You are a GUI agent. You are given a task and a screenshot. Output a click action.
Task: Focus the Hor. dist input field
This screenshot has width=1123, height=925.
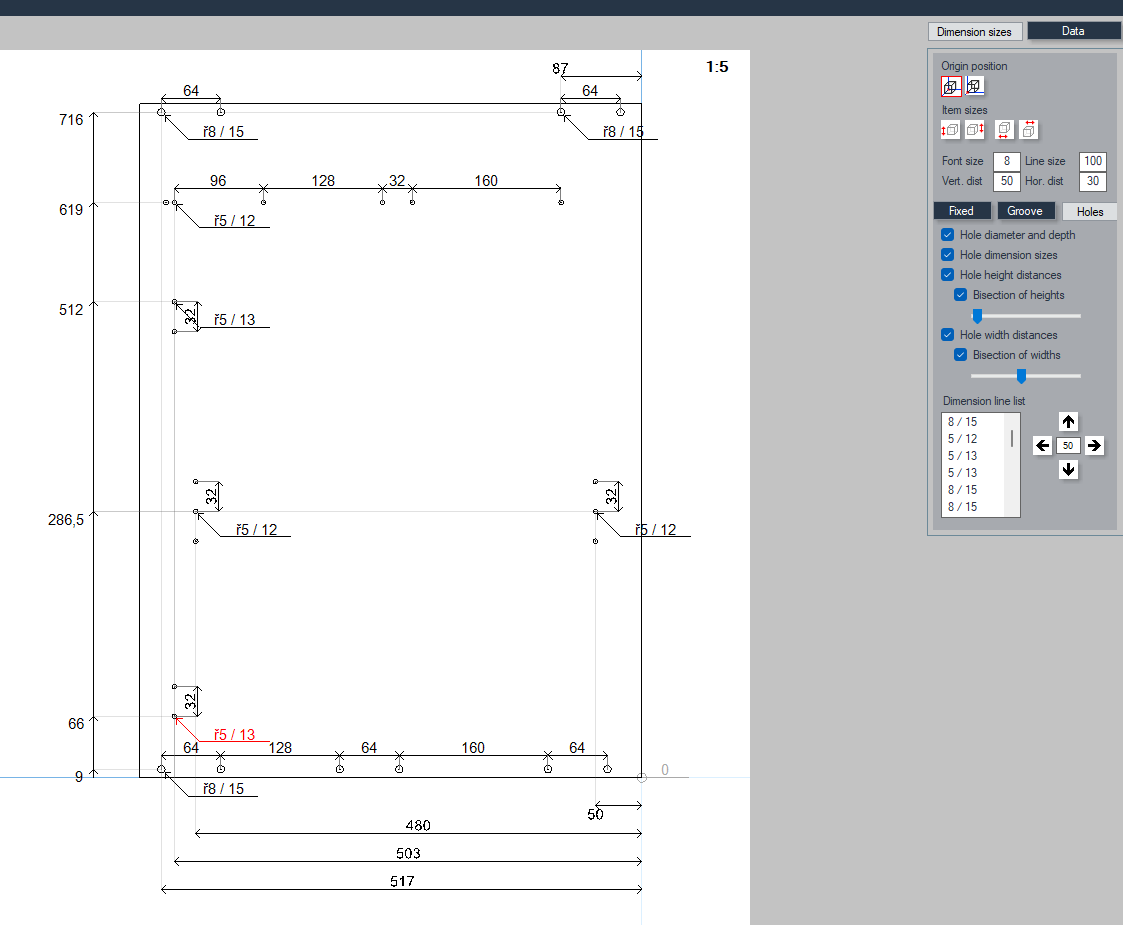pyautogui.click(x=1093, y=181)
